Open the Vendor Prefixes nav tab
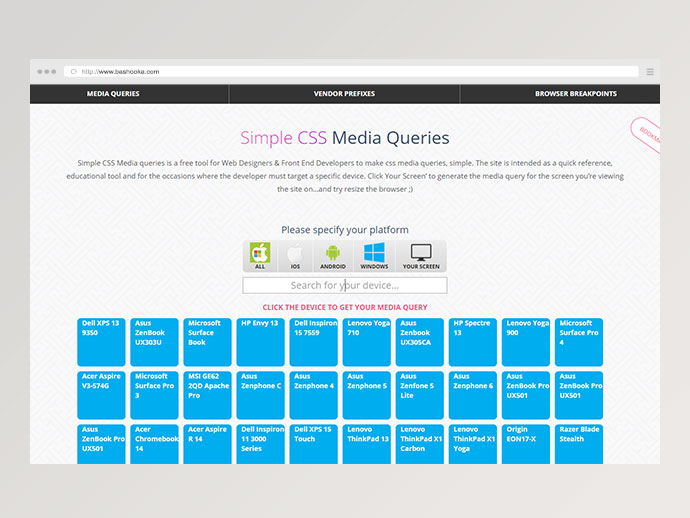The width and height of the screenshot is (690, 518). tap(344, 94)
